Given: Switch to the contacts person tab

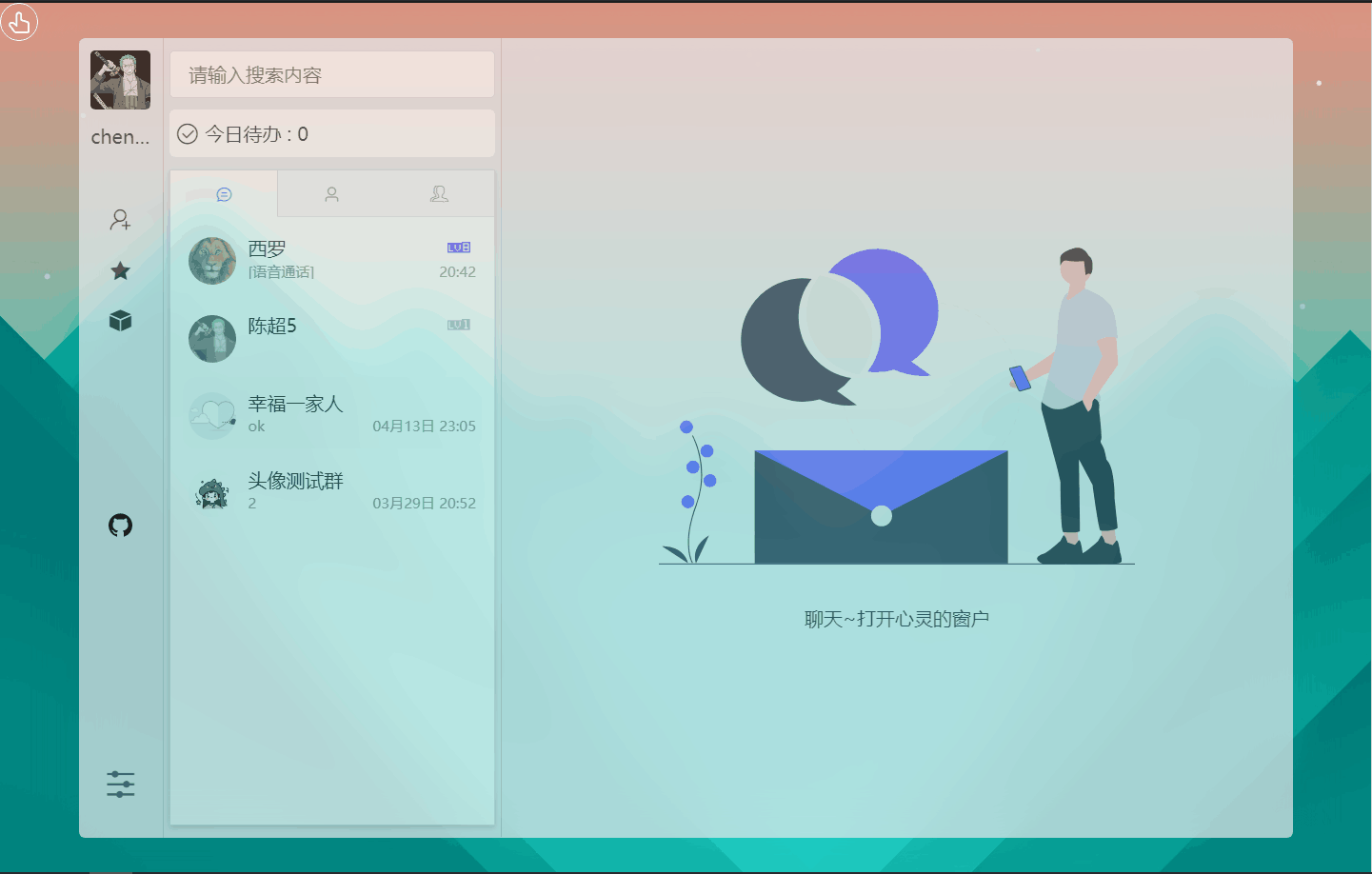Looking at the screenshot, I should (x=331, y=194).
